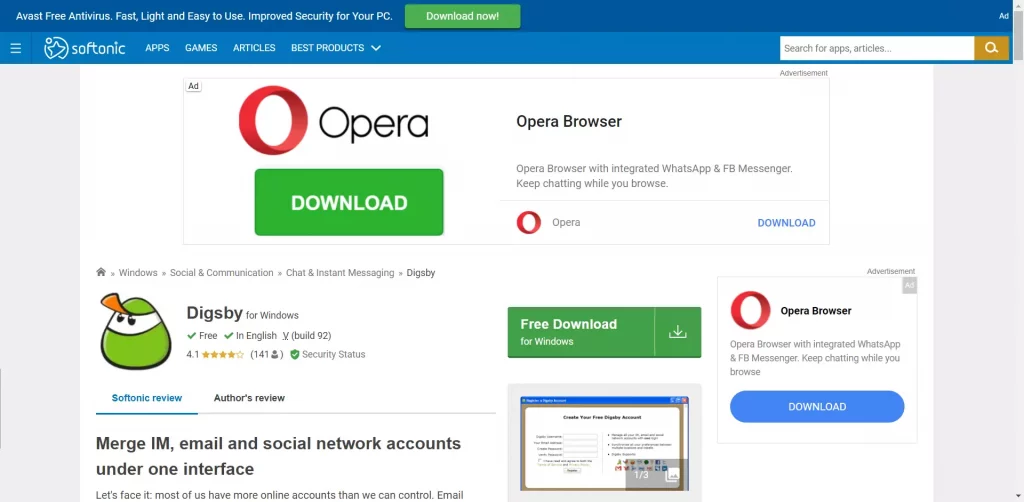Screen dimensions: 1024x502
Task: Click the home icon in breadcrumb
Action: tap(101, 272)
